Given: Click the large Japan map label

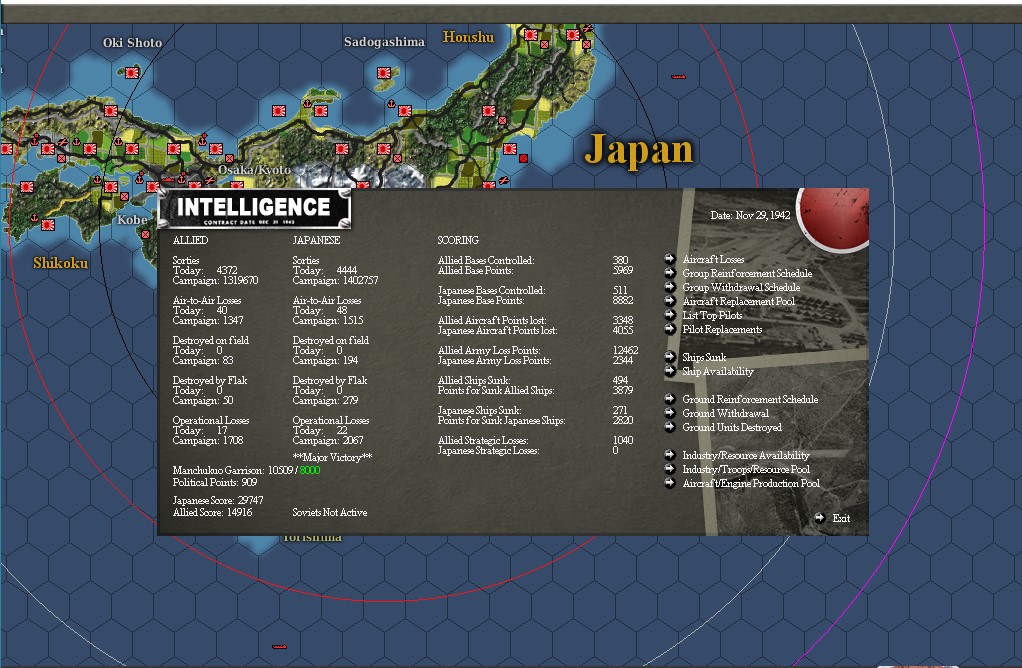Looking at the screenshot, I should tap(639, 151).
